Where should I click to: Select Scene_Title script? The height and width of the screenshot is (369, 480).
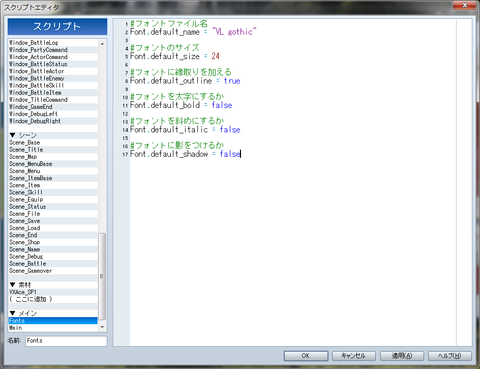pyautogui.click(x=53, y=150)
